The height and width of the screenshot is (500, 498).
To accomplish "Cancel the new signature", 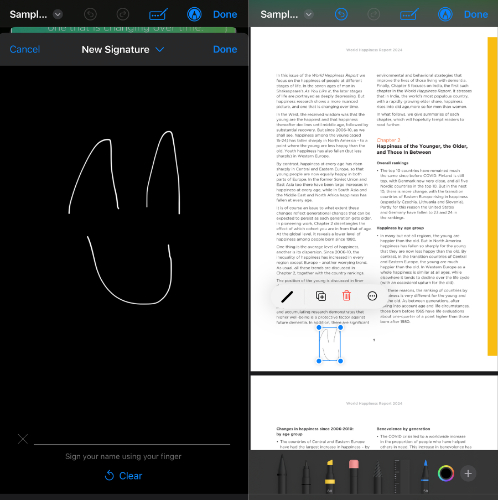I will tap(25, 49).
